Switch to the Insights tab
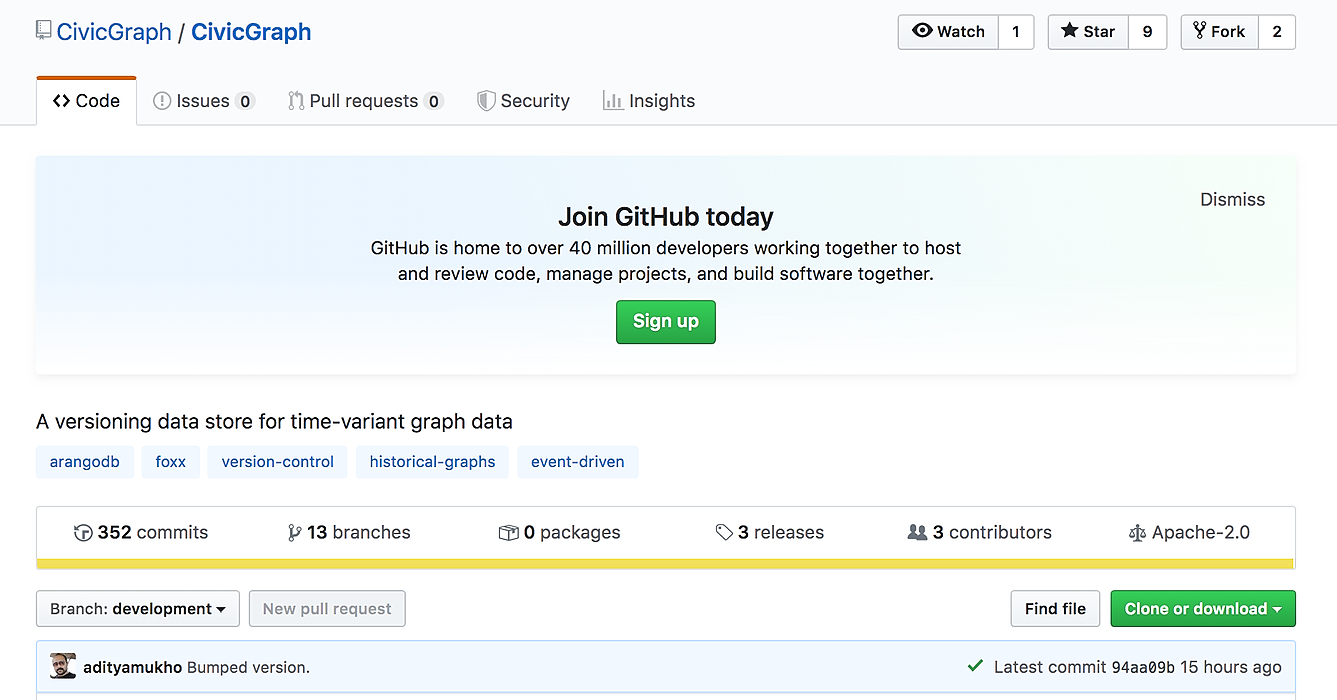This screenshot has width=1337, height=700. click(649, 101)
